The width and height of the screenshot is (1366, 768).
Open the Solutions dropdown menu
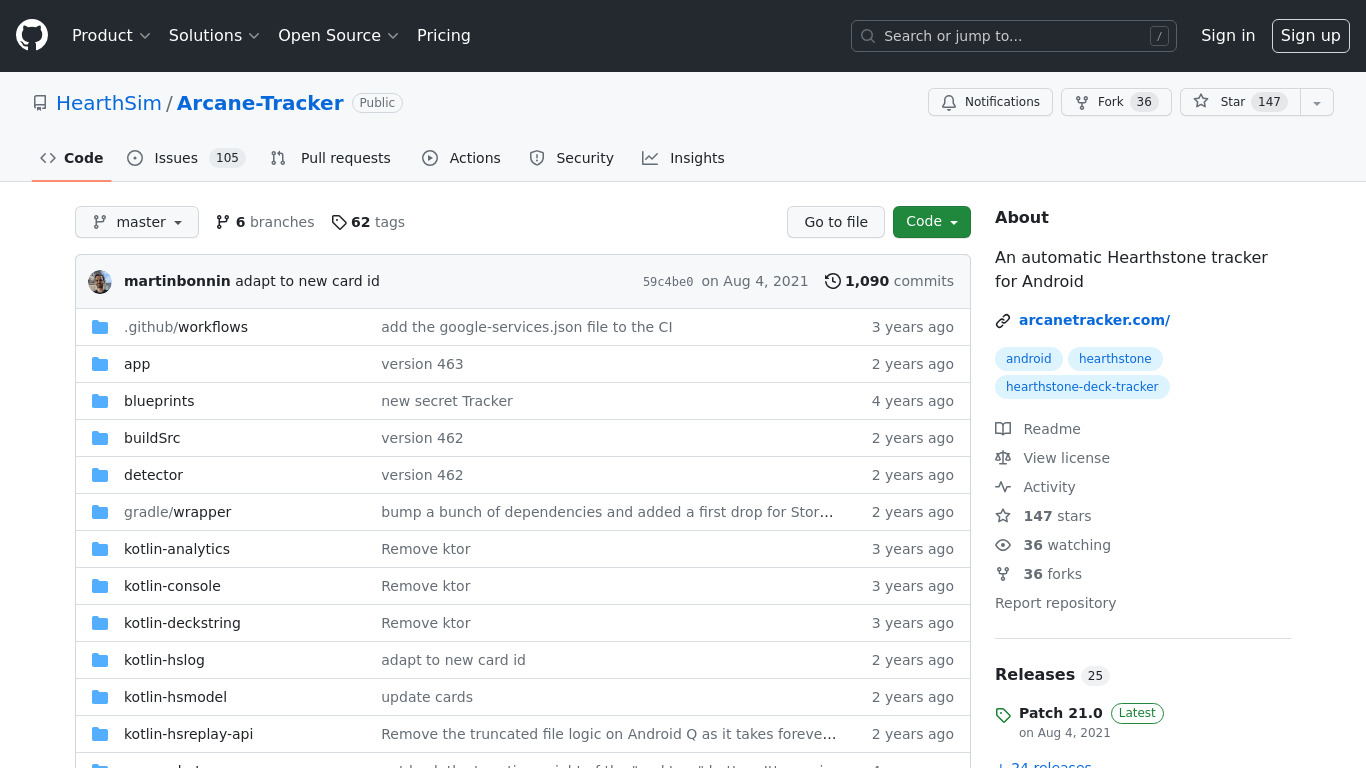coord(214,36)
